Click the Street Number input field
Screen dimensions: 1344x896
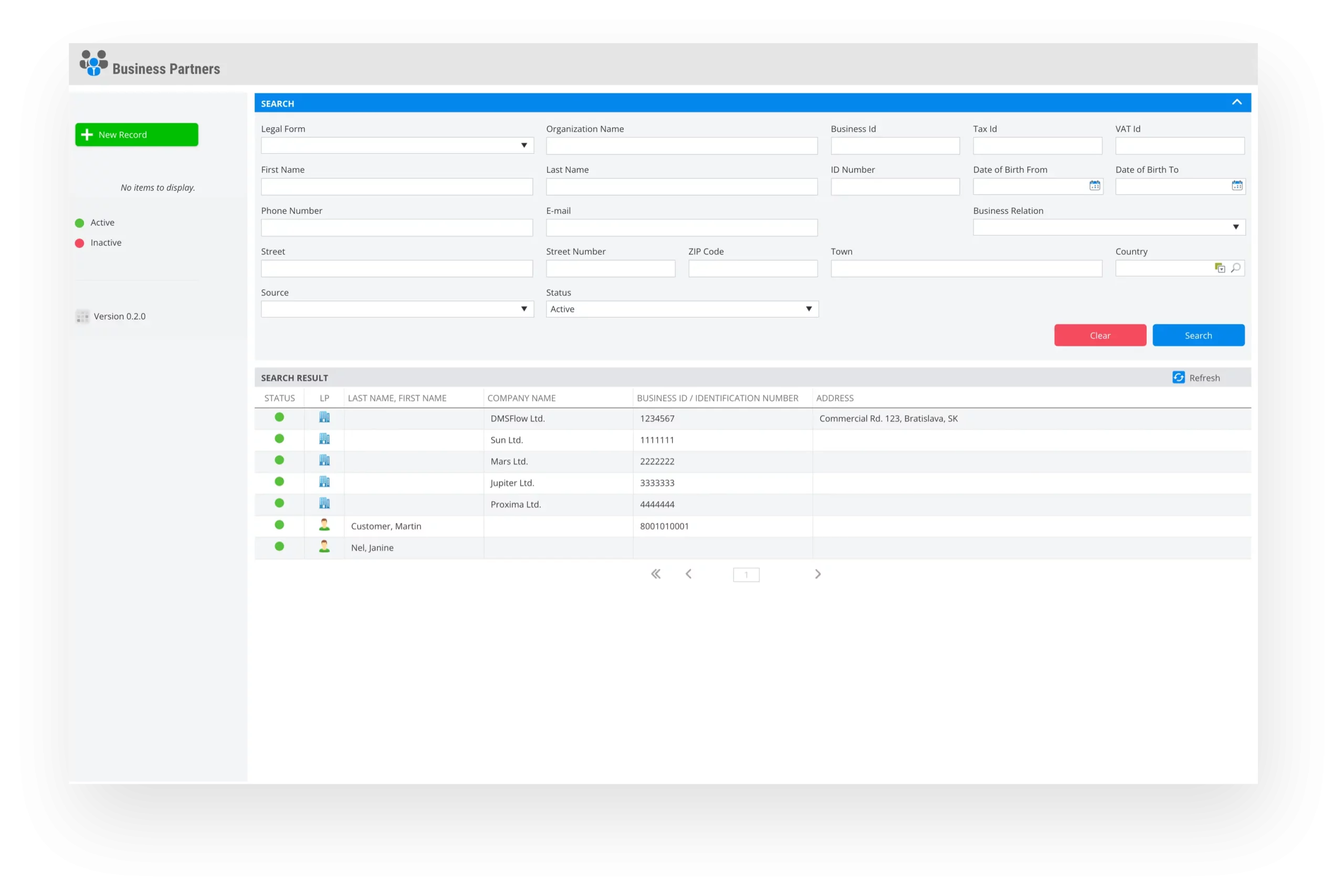(x=611, y=269)
